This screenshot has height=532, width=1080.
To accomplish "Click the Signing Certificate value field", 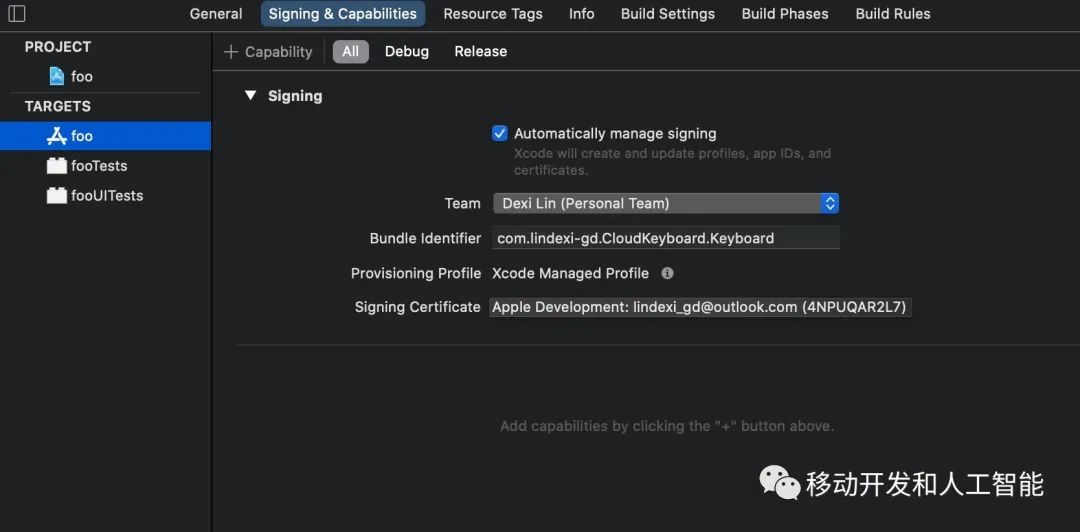I will point(700,307).
